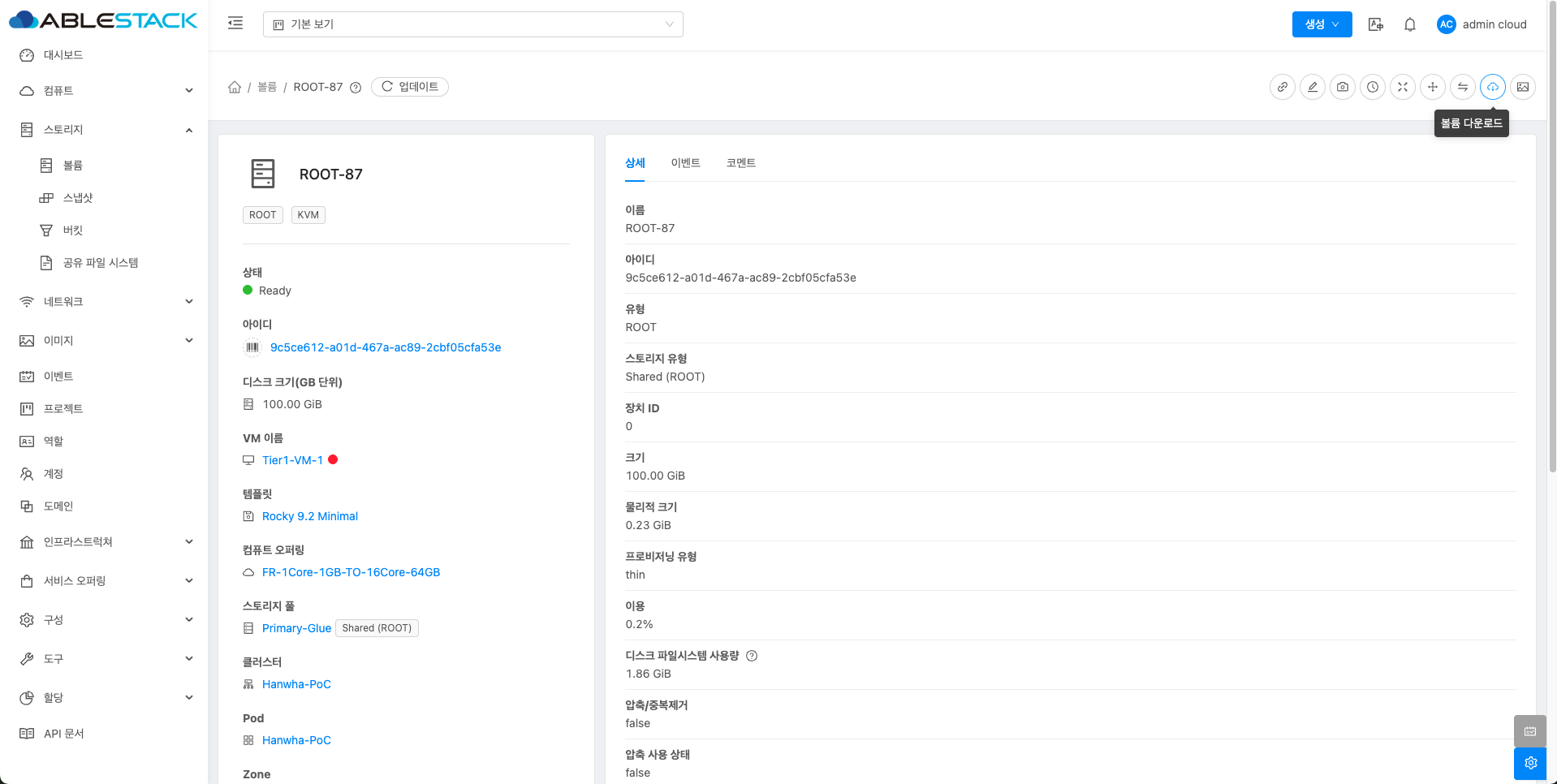Screen dimensions: 1557x784
Task: Open the notifications bell icon
Action: 1410,24
